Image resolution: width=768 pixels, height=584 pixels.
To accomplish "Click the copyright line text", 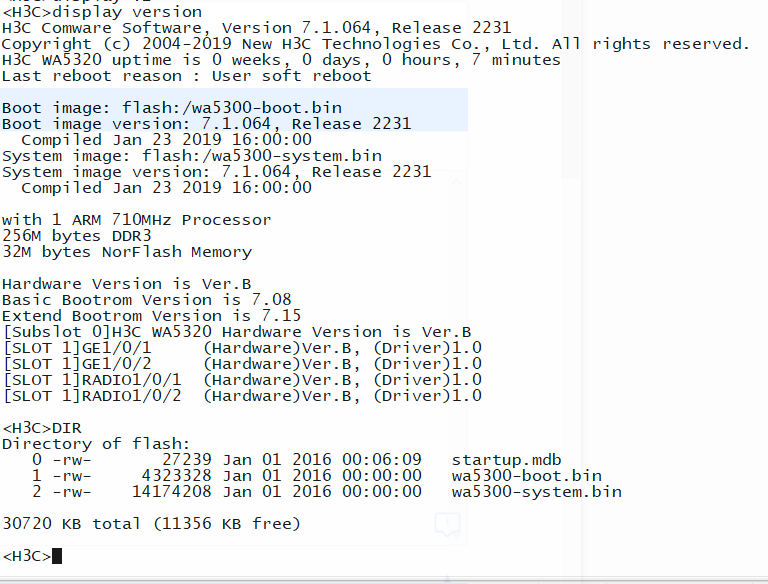I will (x=375, y=44).
